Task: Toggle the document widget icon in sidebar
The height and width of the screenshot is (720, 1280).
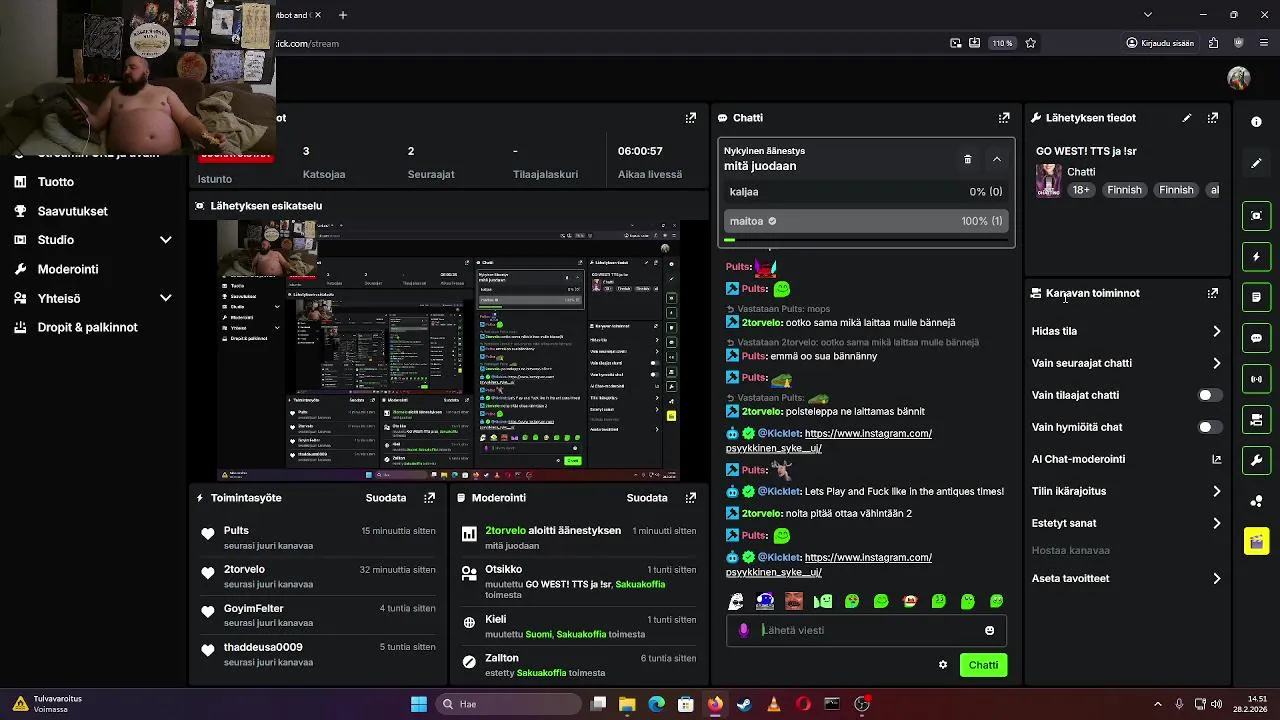Action: coord(1256,297)
